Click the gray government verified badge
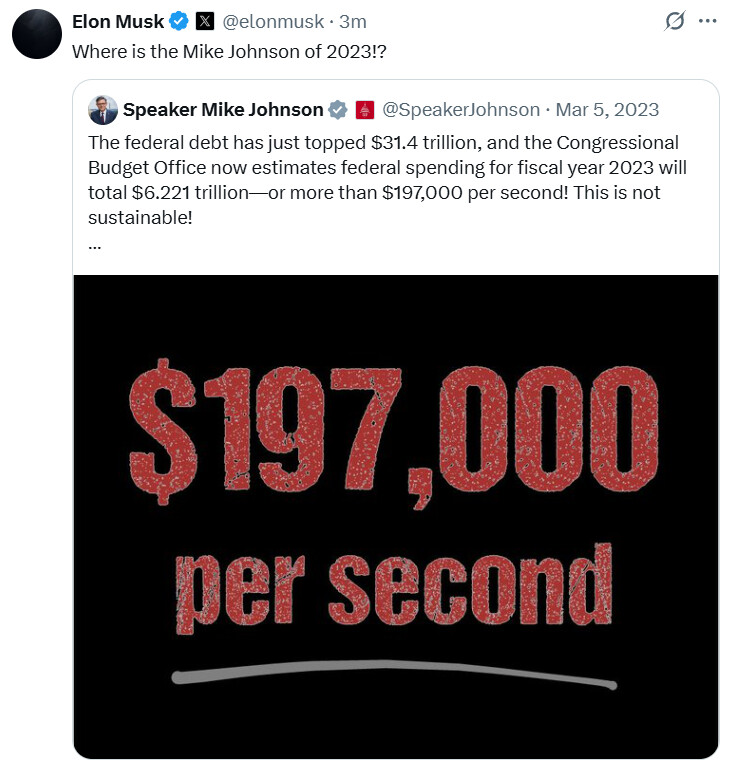 (339, 109)
